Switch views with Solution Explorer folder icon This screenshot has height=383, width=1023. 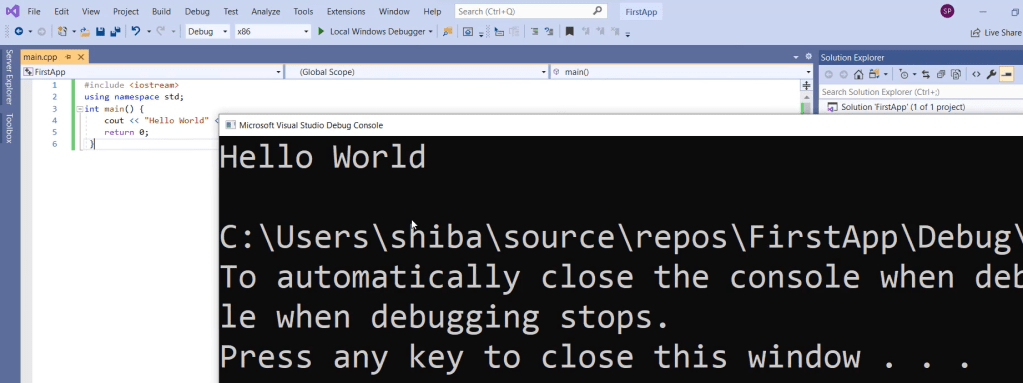tap(873, 74)
